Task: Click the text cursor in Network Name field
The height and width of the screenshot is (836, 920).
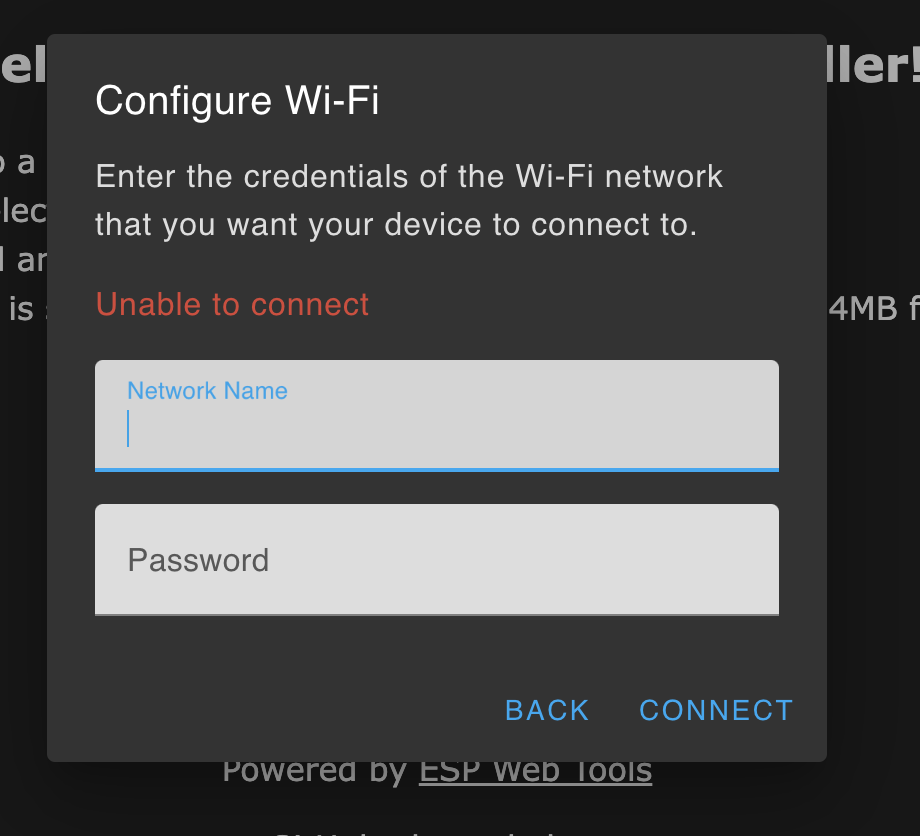Action: 128,427
